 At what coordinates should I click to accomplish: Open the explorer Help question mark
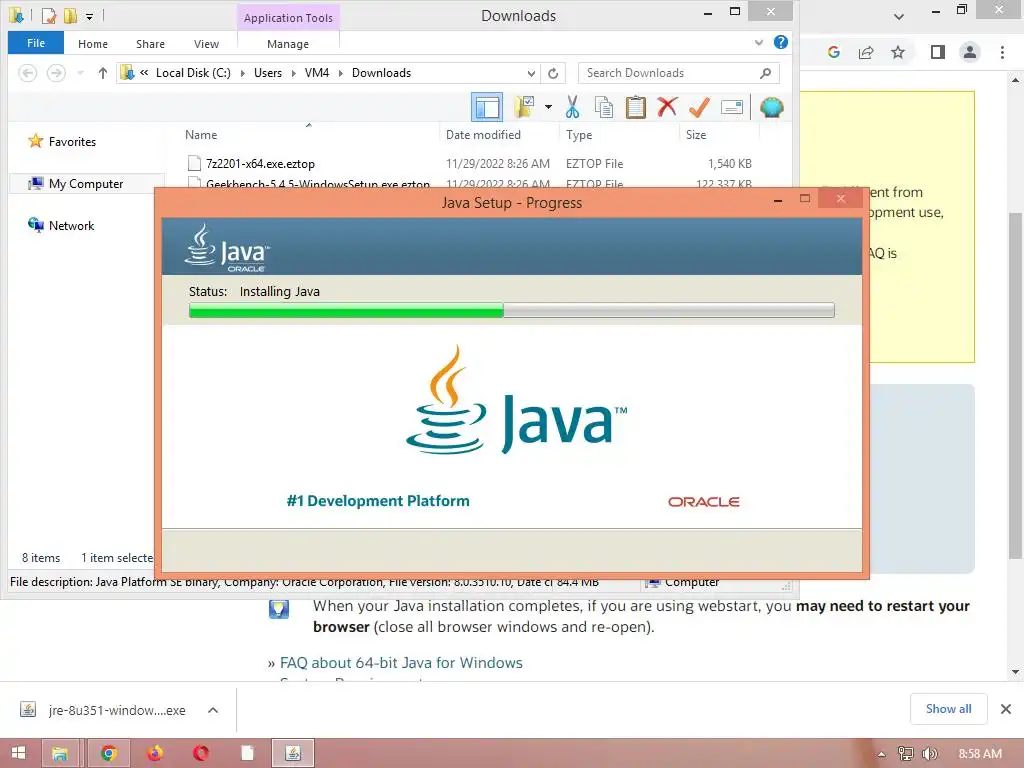(780, 42)
